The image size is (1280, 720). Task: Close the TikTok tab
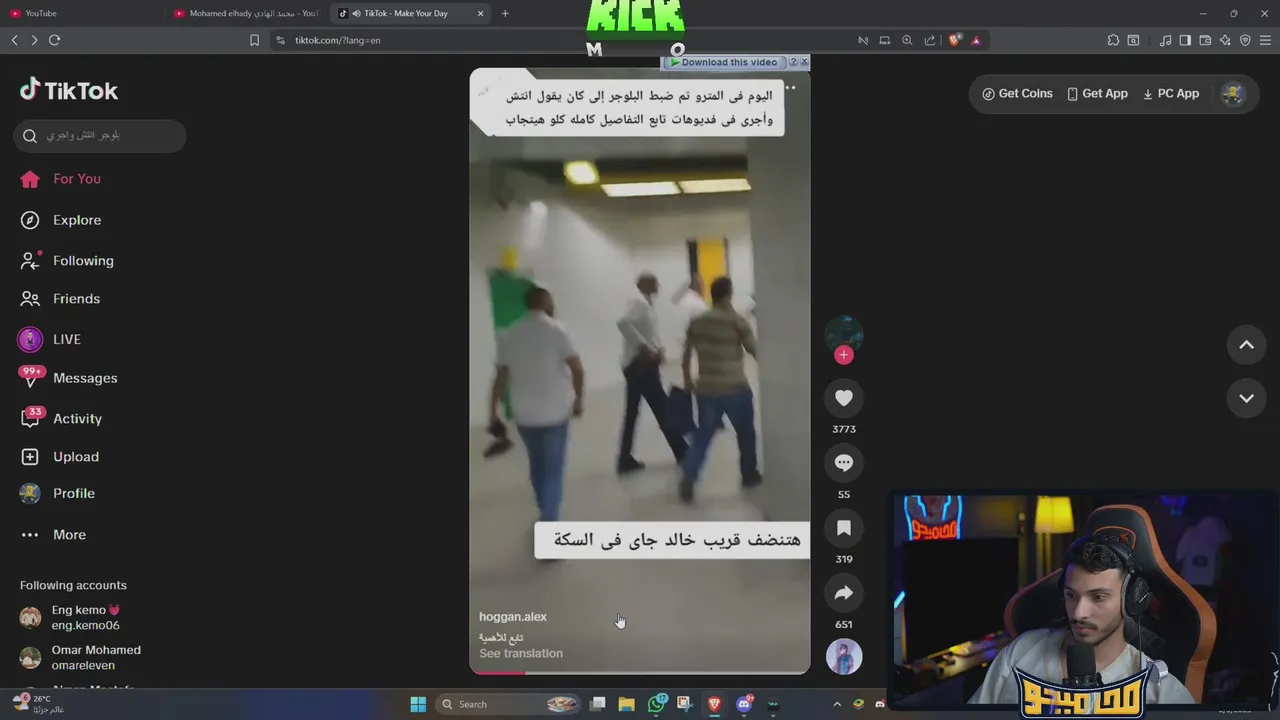click(x=481, y=13)
